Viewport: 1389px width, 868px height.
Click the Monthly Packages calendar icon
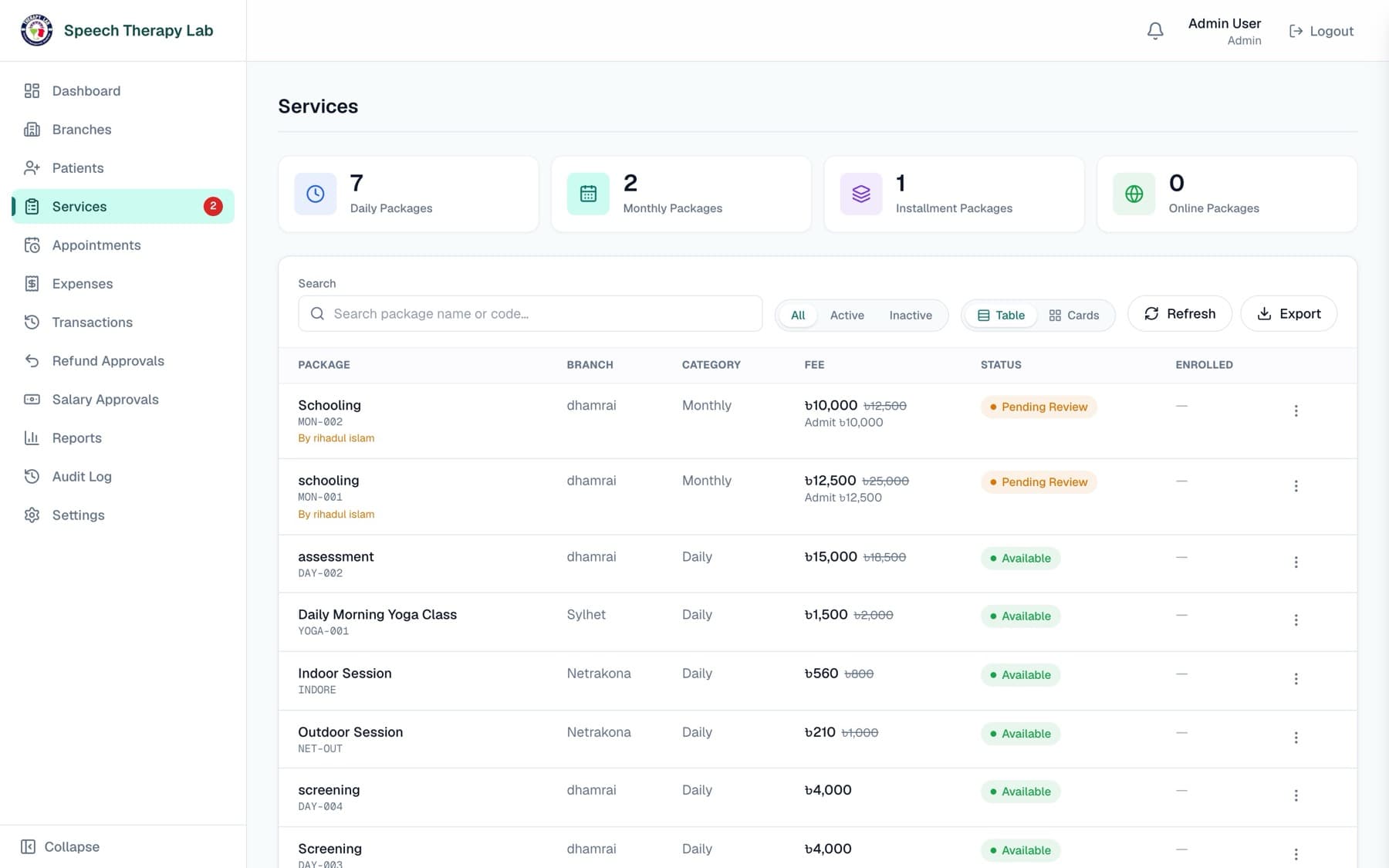point(588,194)
